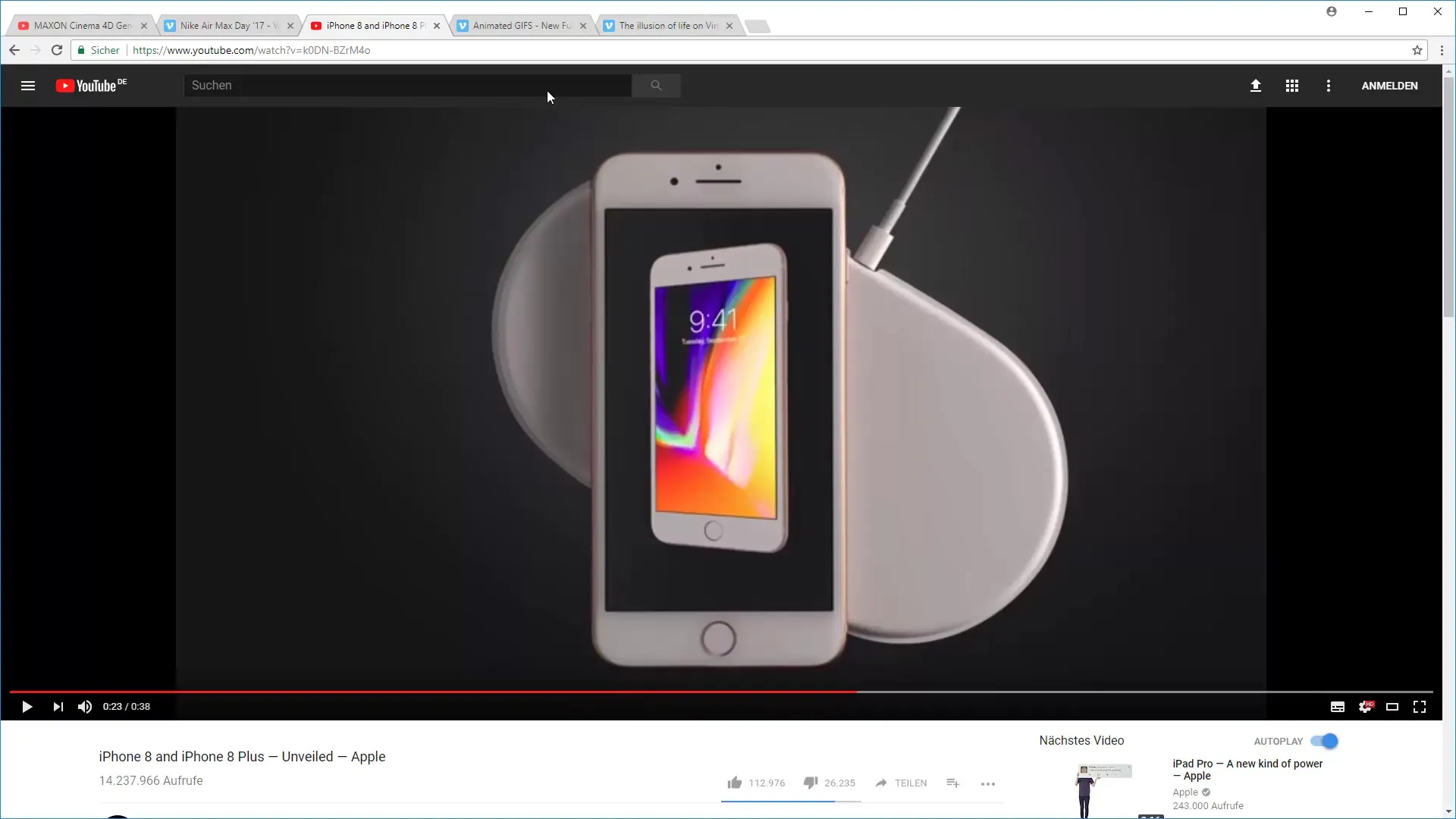Bookmark this page with the star
Viewport: 1456px width, 819px height.
[1417, 50]
